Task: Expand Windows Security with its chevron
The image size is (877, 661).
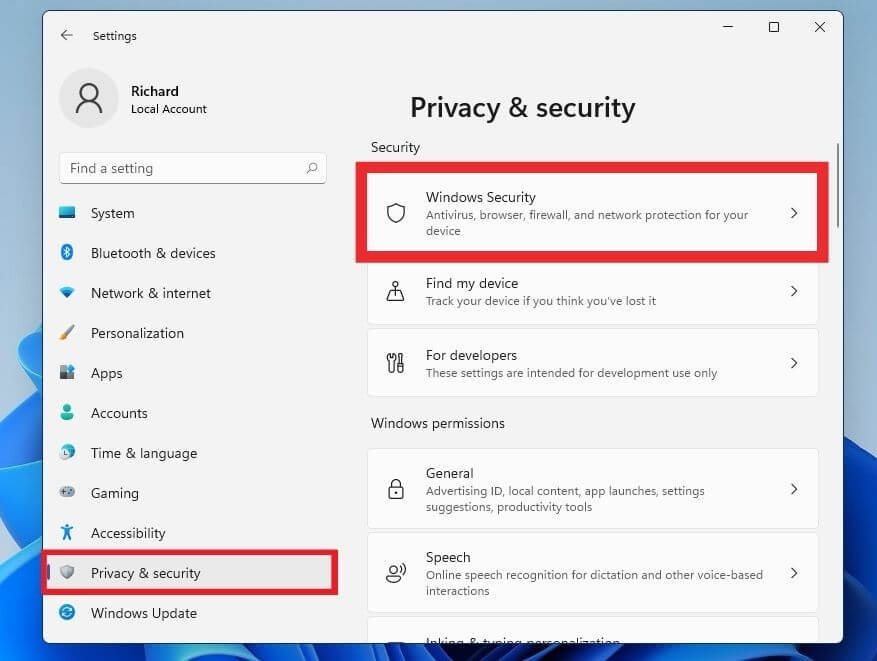Action: (794, 213)
